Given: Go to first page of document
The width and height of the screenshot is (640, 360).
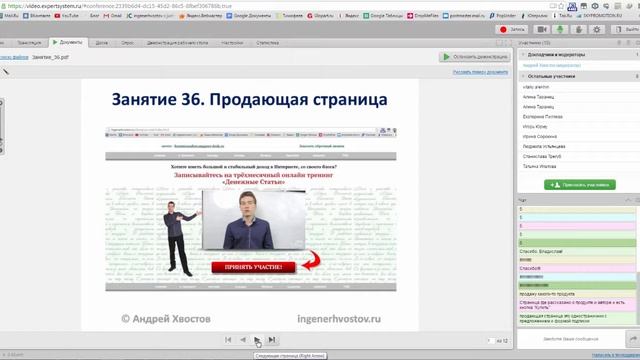Looking at the screenshot, I should [228, 340].
